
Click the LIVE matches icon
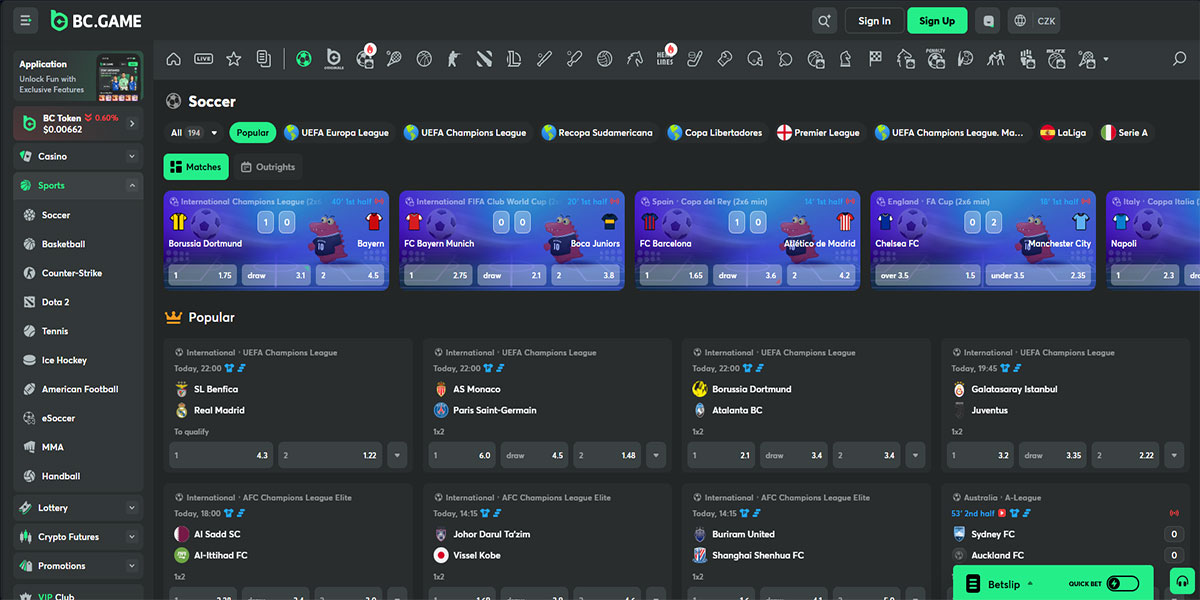(x=203, y=59)
